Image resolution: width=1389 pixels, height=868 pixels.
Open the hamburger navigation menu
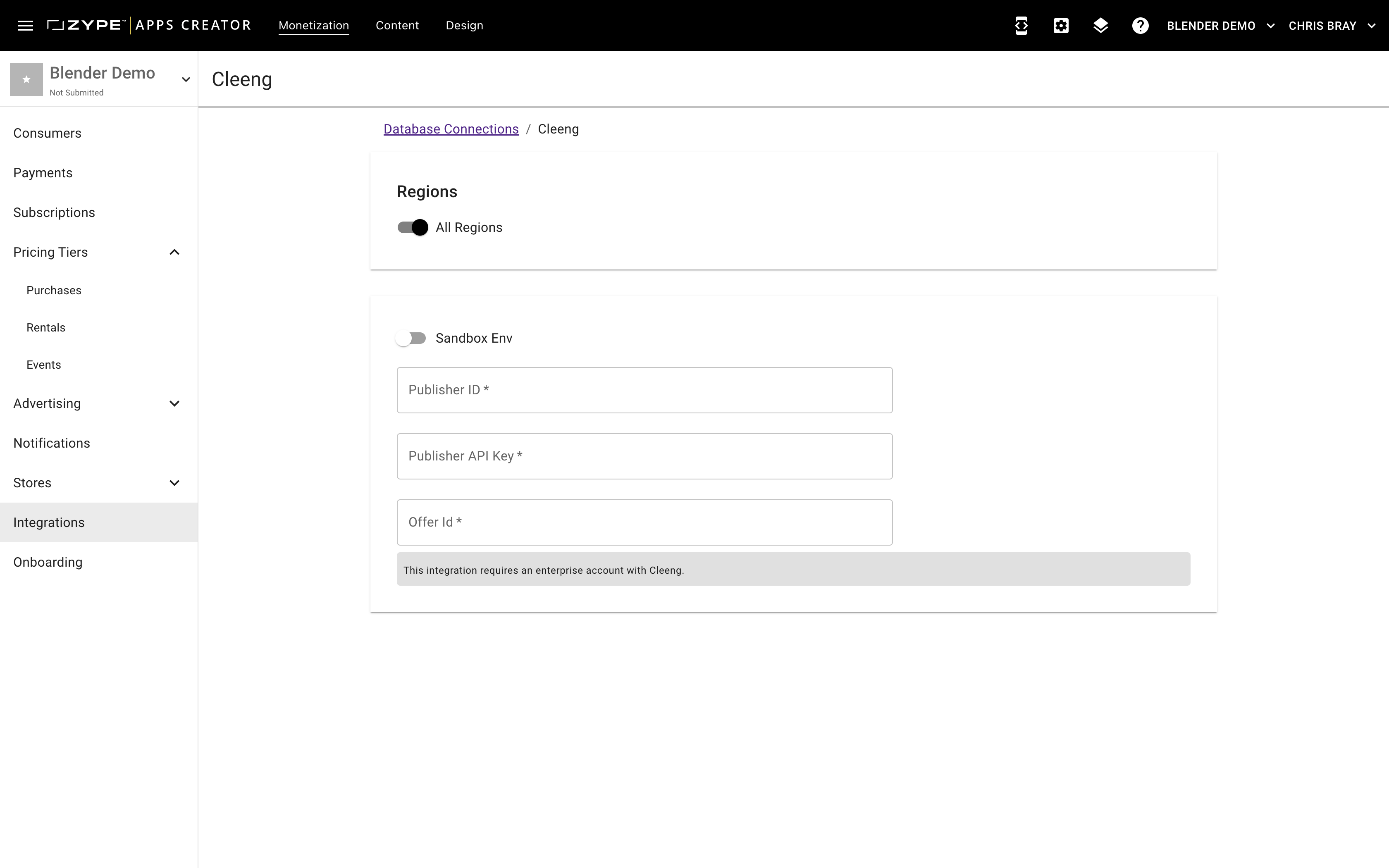[x=25, y=25]
